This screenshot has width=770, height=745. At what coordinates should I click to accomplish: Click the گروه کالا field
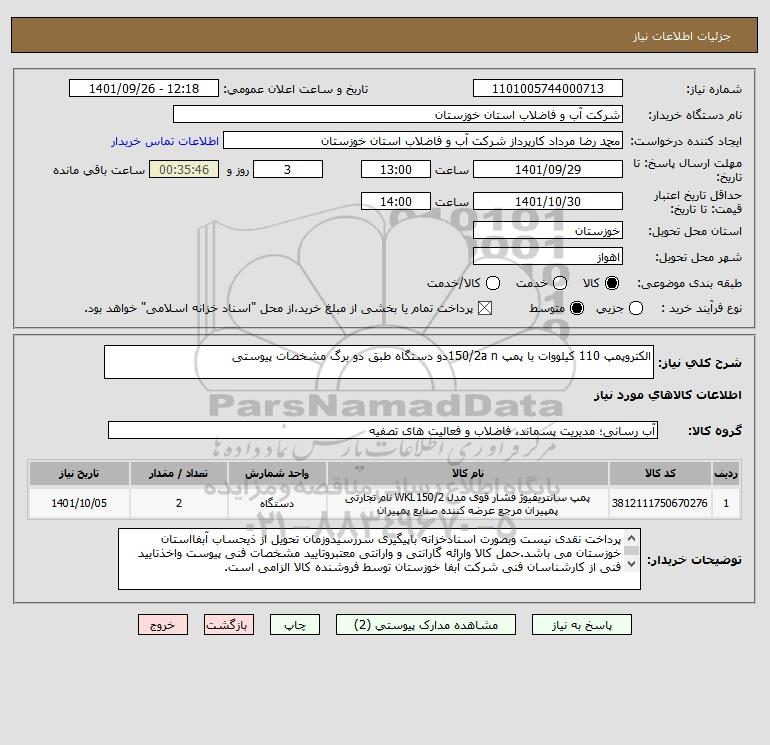click(383, 430)
